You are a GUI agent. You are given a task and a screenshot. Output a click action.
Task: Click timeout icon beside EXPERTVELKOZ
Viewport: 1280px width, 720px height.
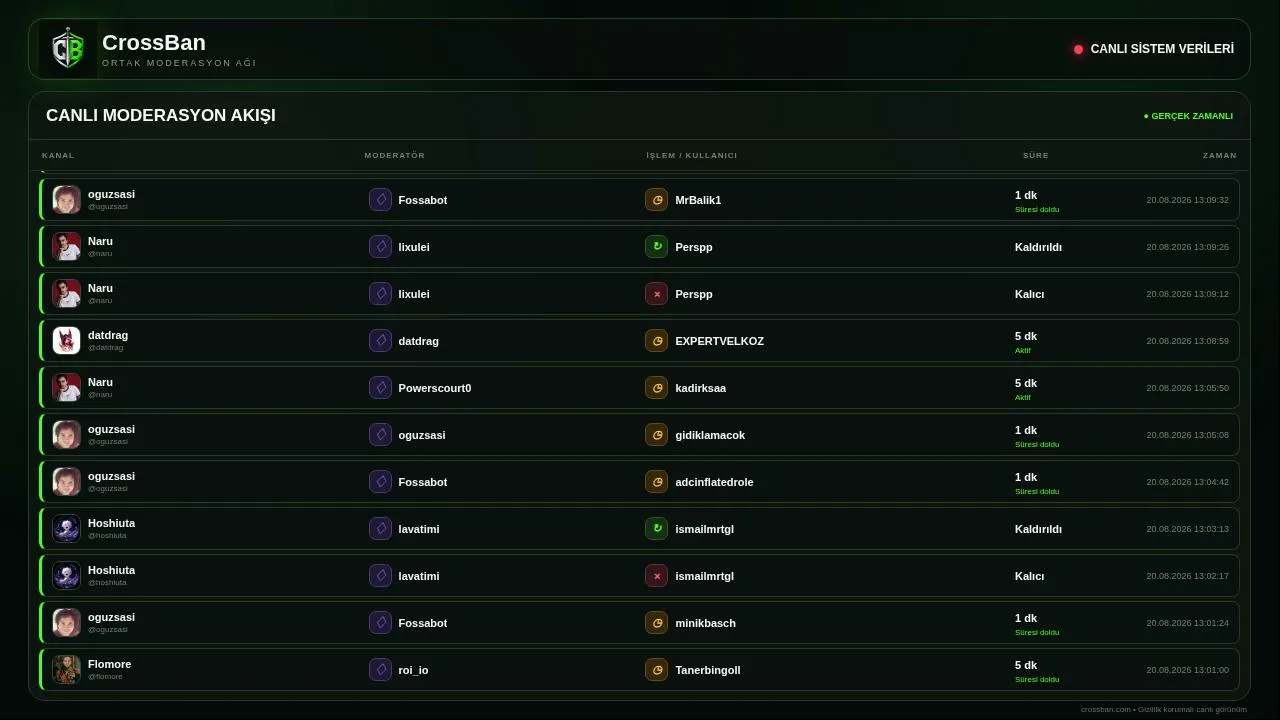(x=656, y=341)
